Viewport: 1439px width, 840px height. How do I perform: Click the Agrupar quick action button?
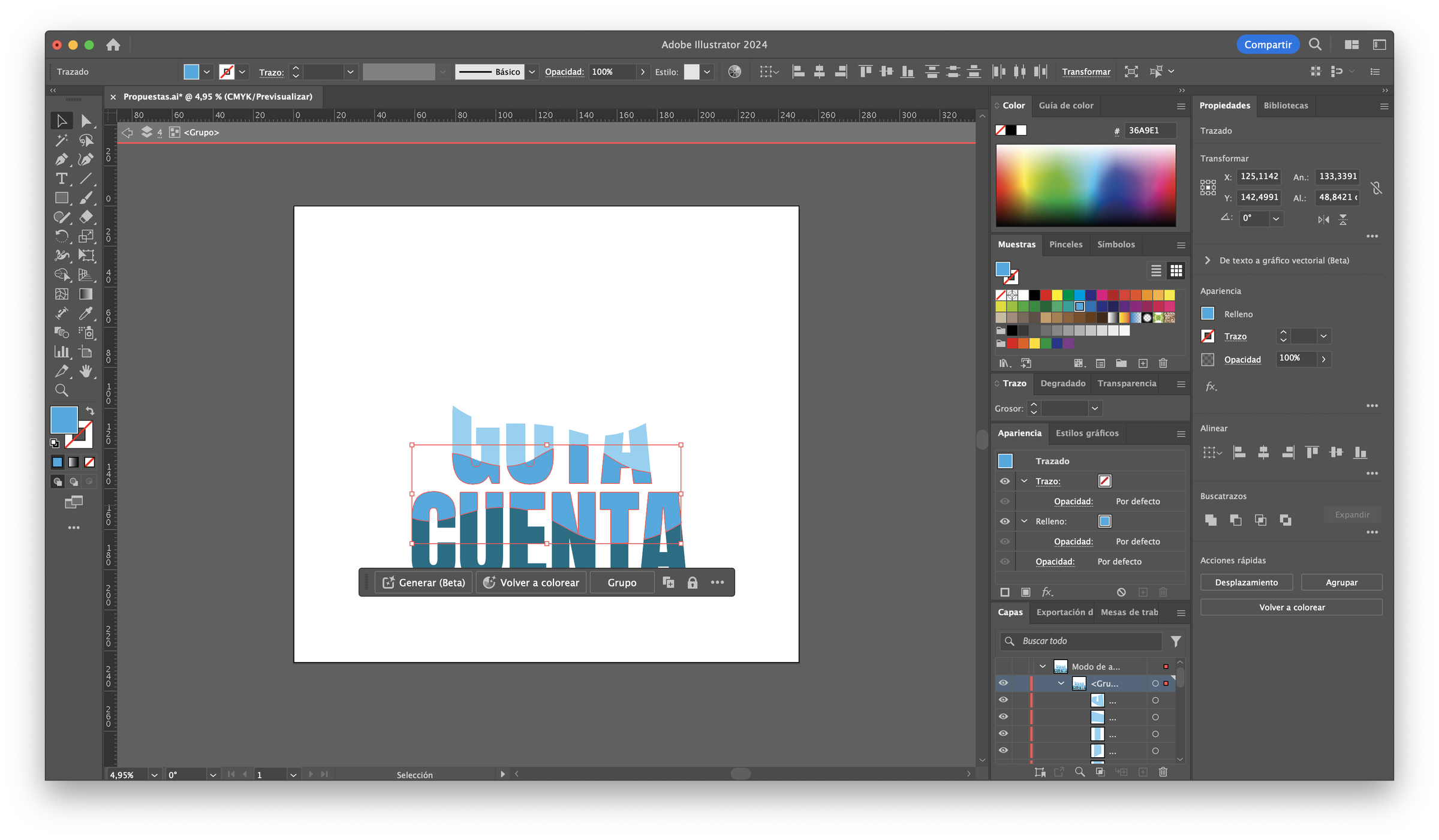pos(1342,582)
